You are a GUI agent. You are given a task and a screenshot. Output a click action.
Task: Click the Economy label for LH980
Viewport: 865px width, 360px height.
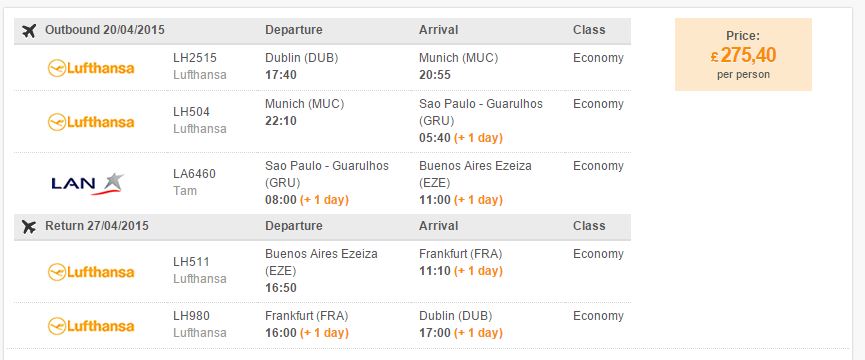(x=599, y=316)
